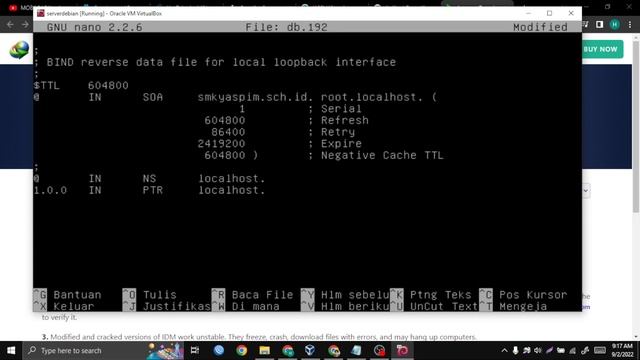The image size is (640, 360).
Task: Click 'localhost.' on the PTR line
Action: [232, 190]
